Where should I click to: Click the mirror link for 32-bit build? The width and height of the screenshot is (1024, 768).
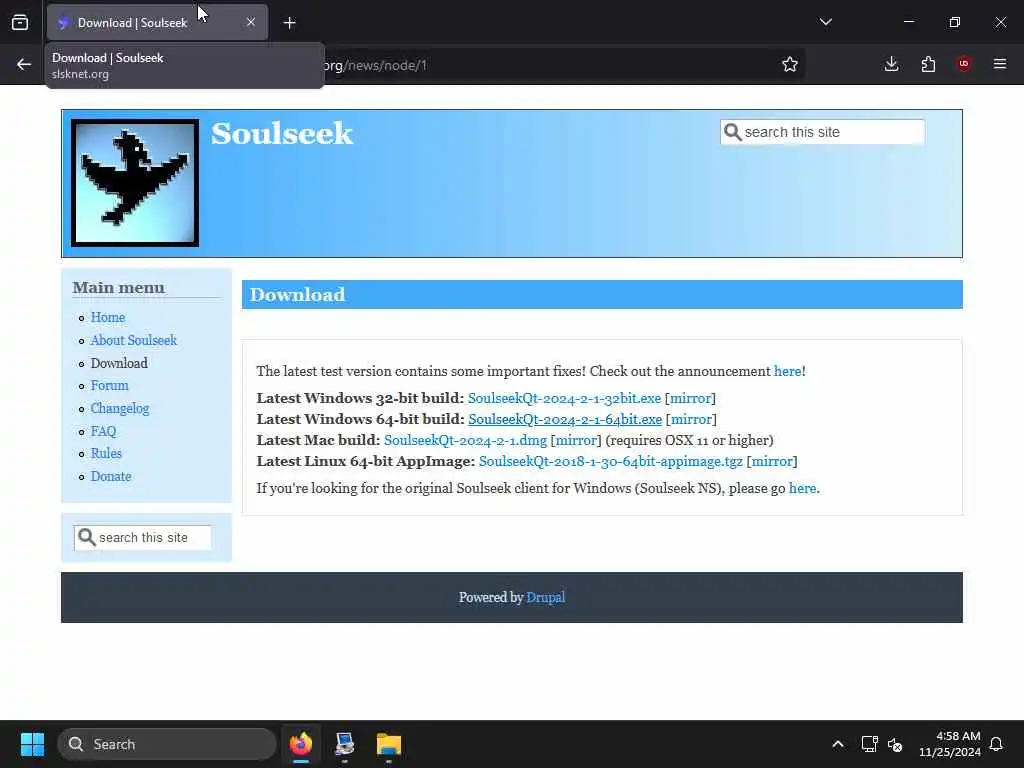point(690,398)
